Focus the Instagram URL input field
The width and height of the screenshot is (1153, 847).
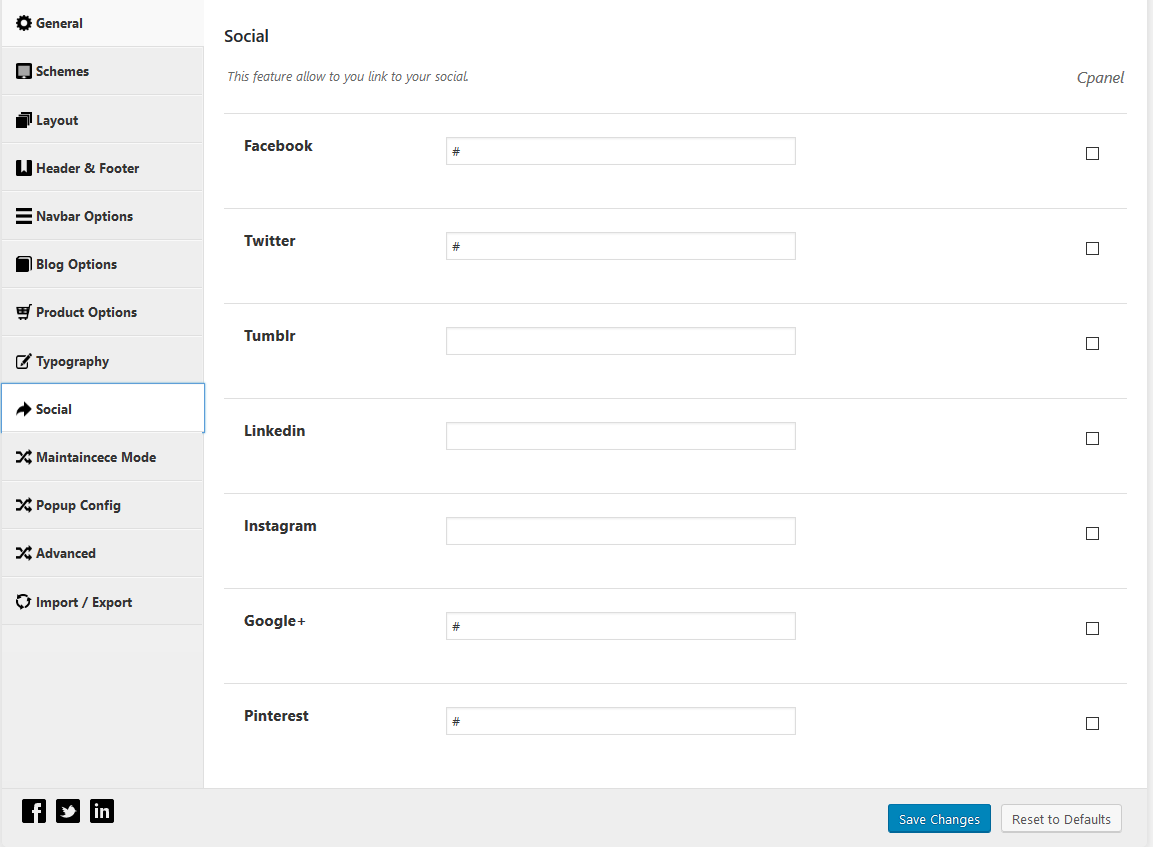point(621,531)
